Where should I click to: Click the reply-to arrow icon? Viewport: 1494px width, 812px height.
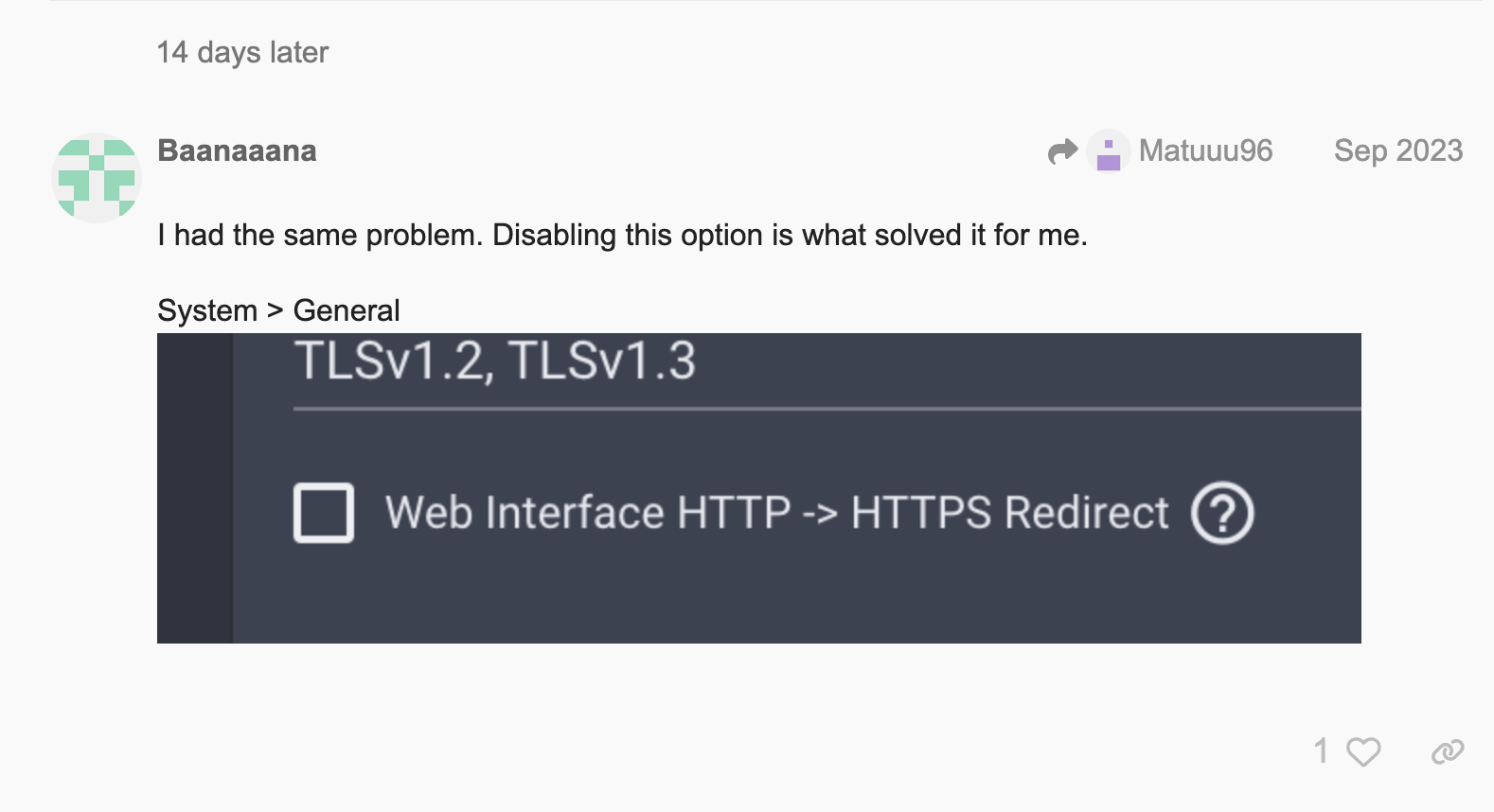point(1062,151)
